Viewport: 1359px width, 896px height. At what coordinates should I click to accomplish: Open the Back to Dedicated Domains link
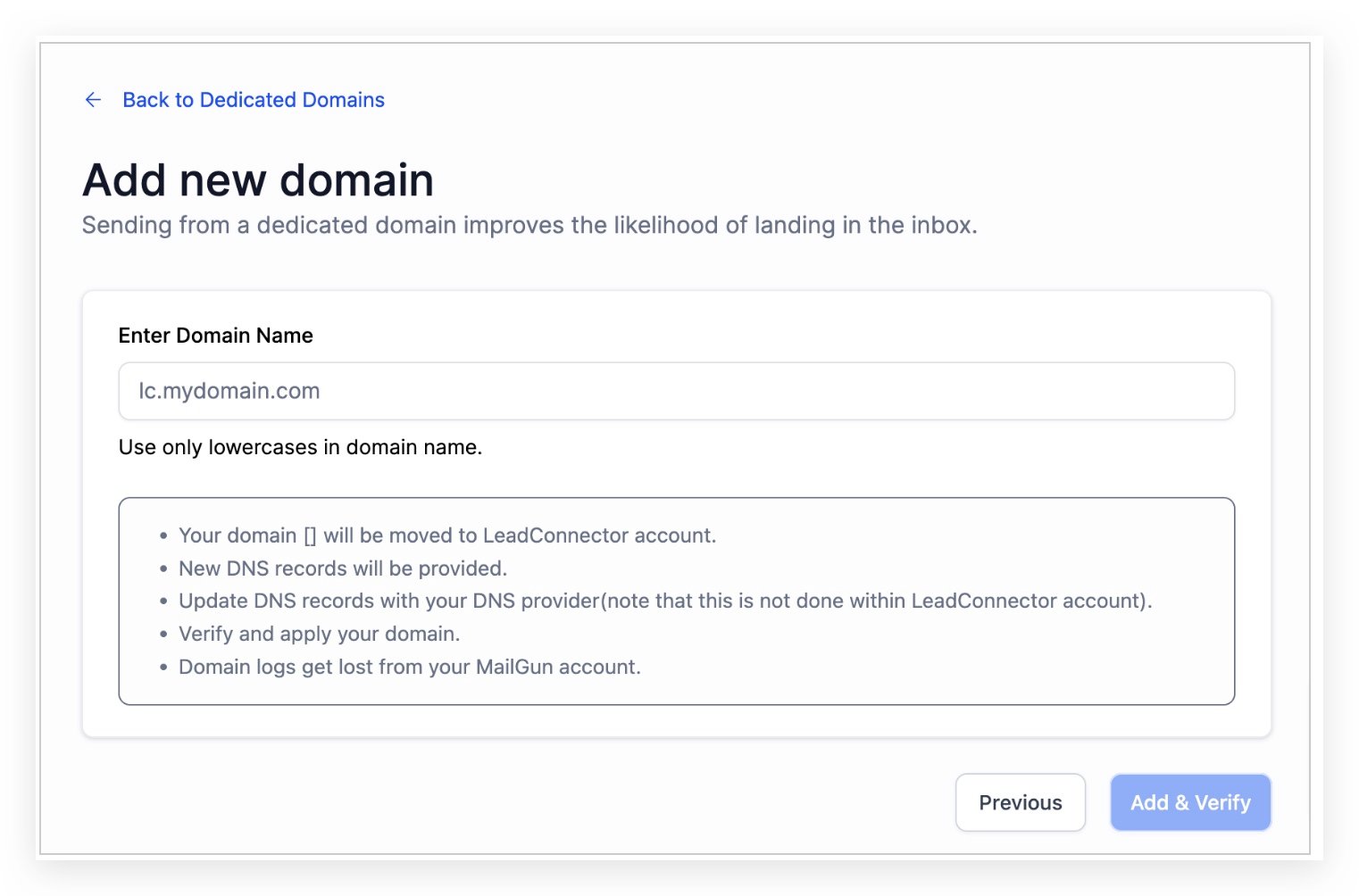pos(254,100)
